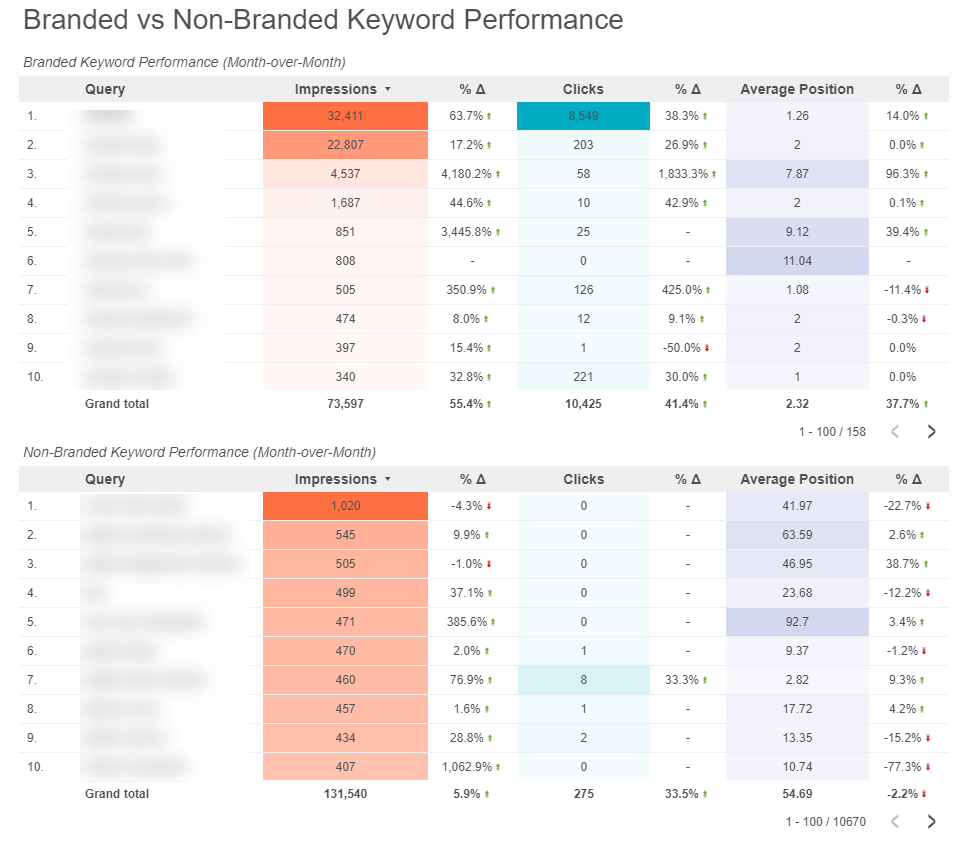Image resolution: width=958 pixels, height=845 pixels.
Task: Go to previous page of Branded table
Action: point(895,432)
